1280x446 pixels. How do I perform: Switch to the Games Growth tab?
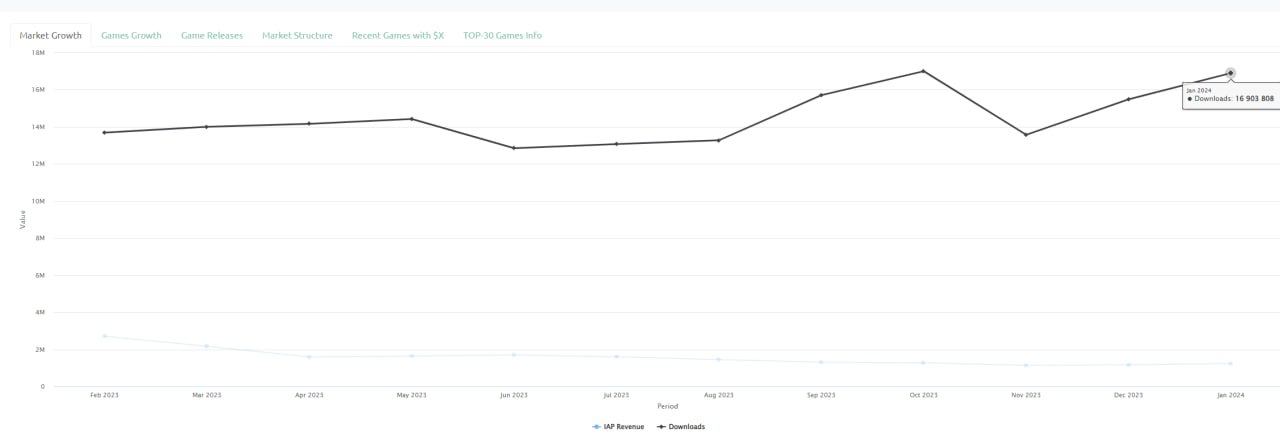point(131,36)
